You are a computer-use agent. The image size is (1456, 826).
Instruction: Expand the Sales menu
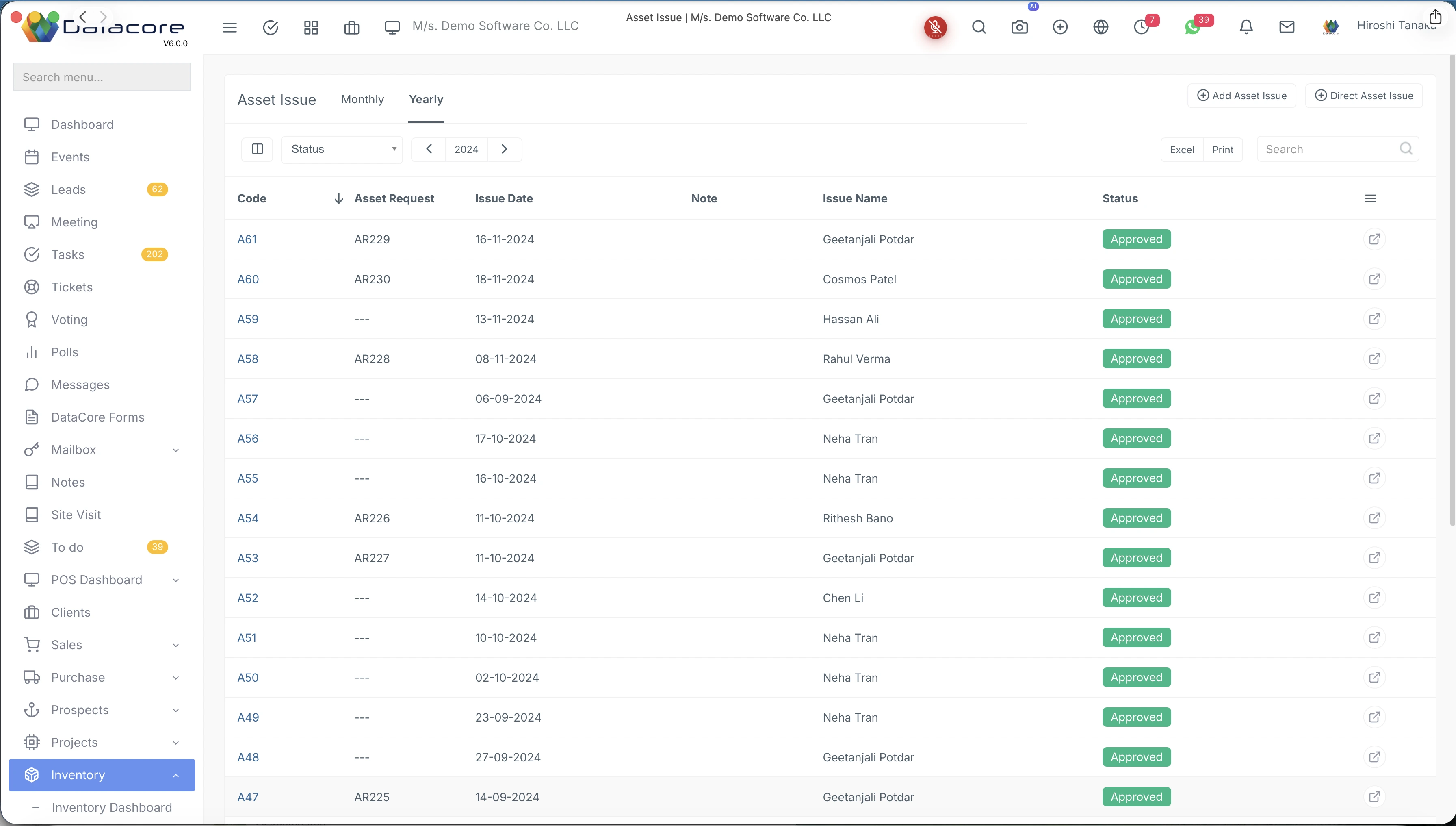pyautogui.click(x=102, y=645)
